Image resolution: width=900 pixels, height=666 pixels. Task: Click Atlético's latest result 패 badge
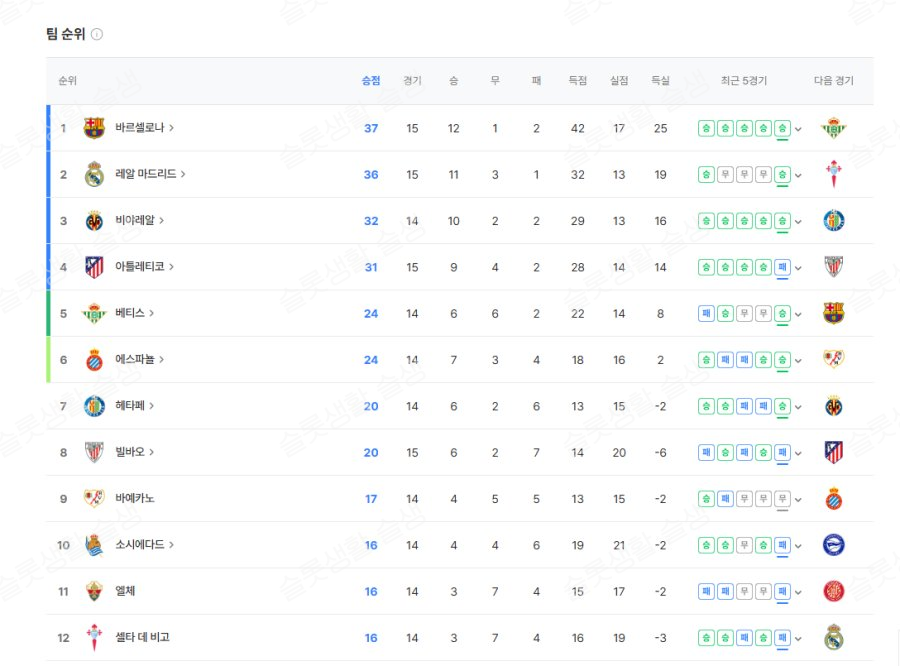point(783,267)
